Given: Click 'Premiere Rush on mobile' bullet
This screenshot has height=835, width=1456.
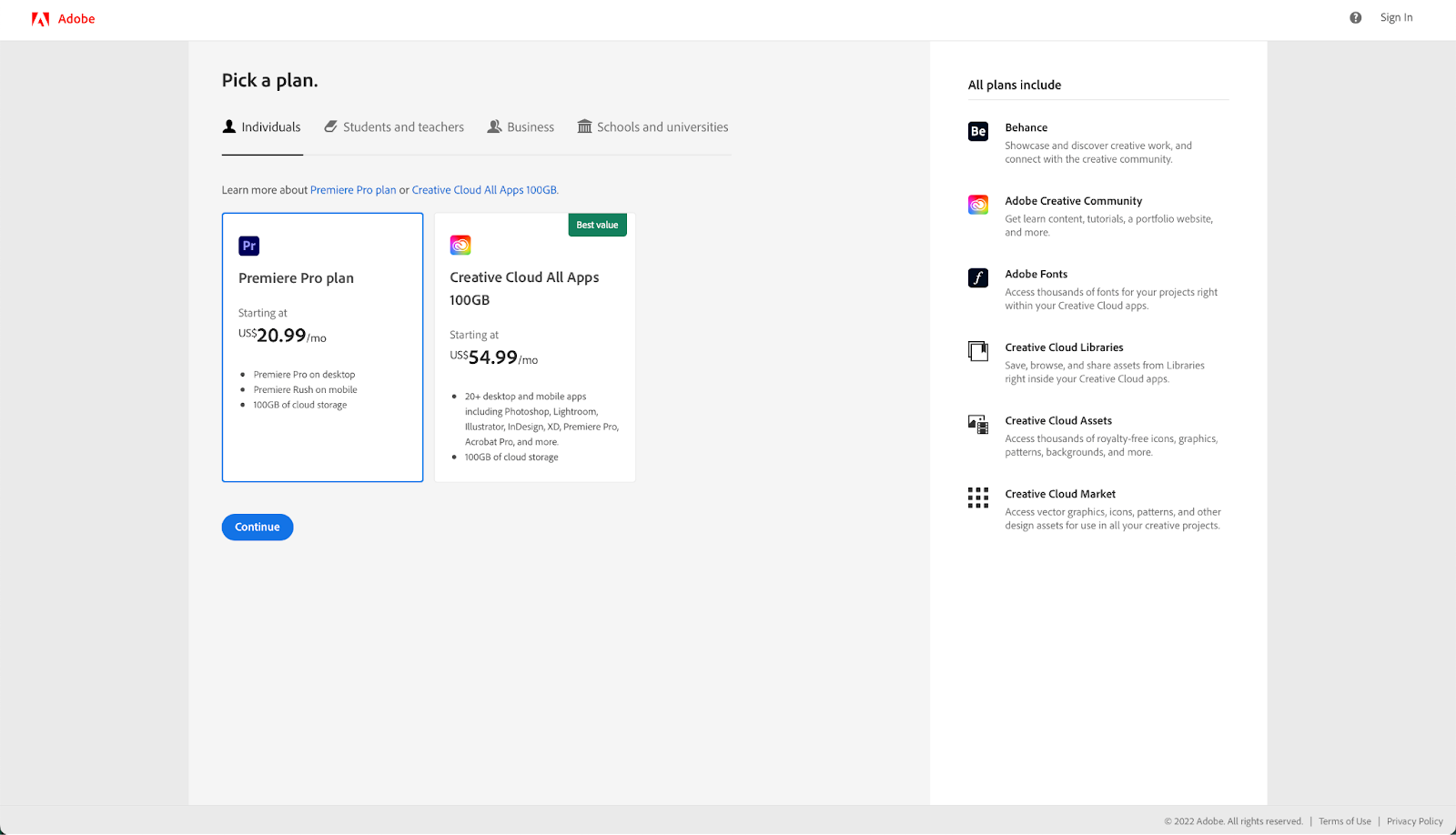Looking at the screenshot, I should click(305, 390).
